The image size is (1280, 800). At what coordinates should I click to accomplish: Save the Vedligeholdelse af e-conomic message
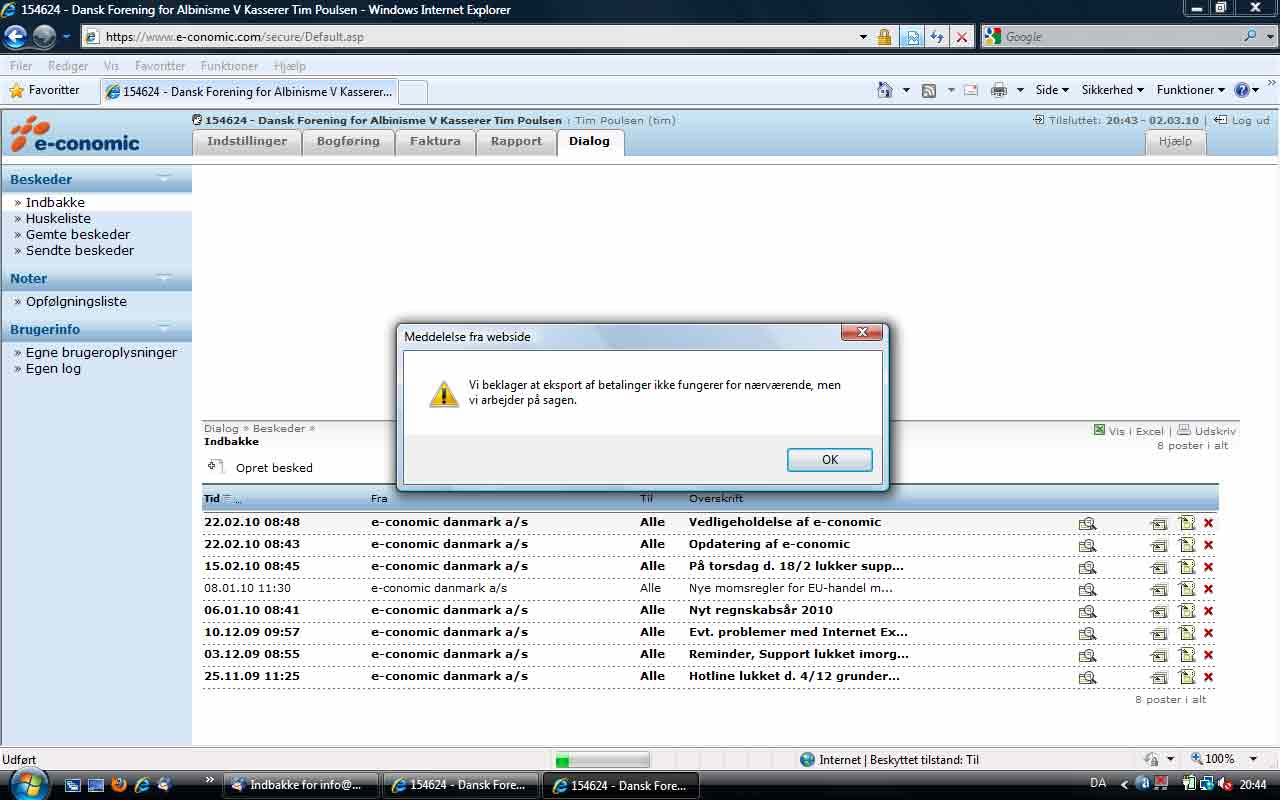point(1159,523)
